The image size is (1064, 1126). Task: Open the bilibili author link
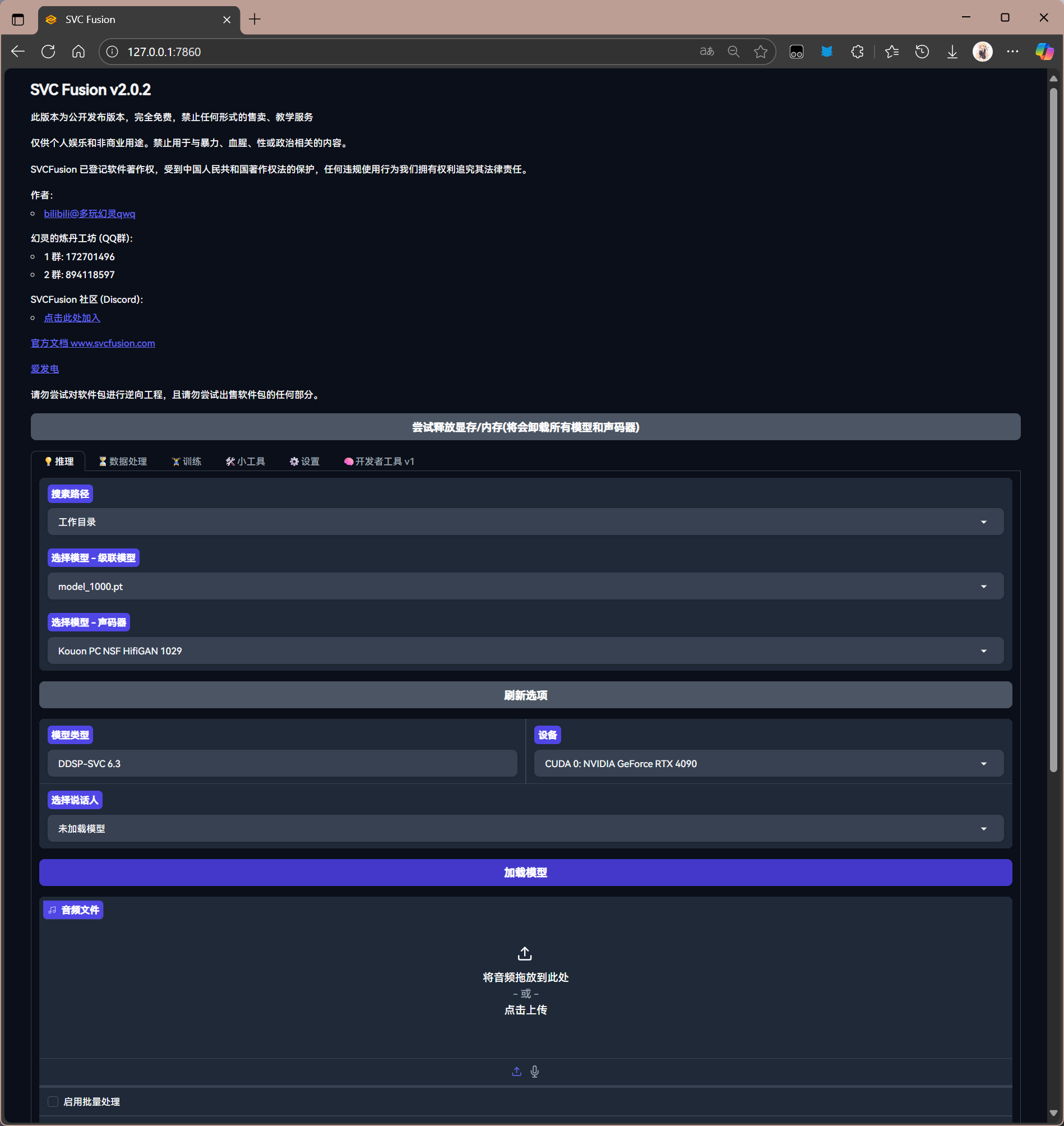coord(90,213)
